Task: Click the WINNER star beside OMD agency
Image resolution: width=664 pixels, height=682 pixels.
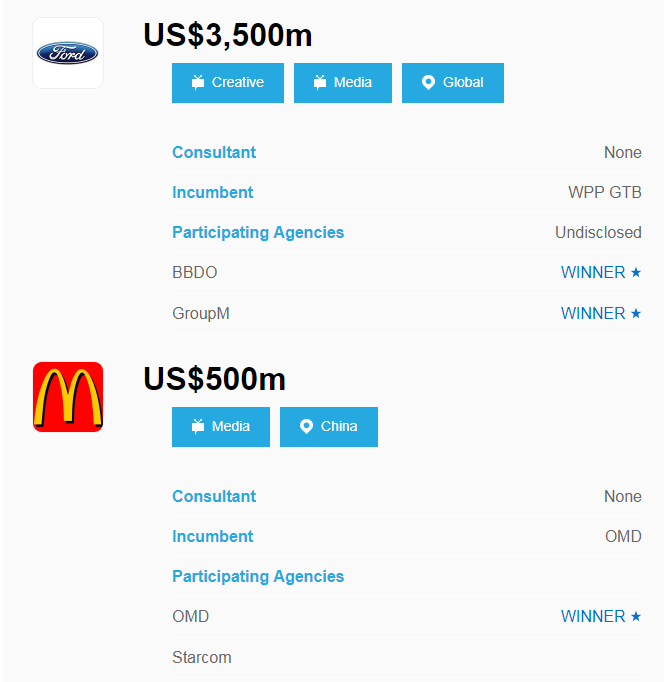Action: pos(636,617)
